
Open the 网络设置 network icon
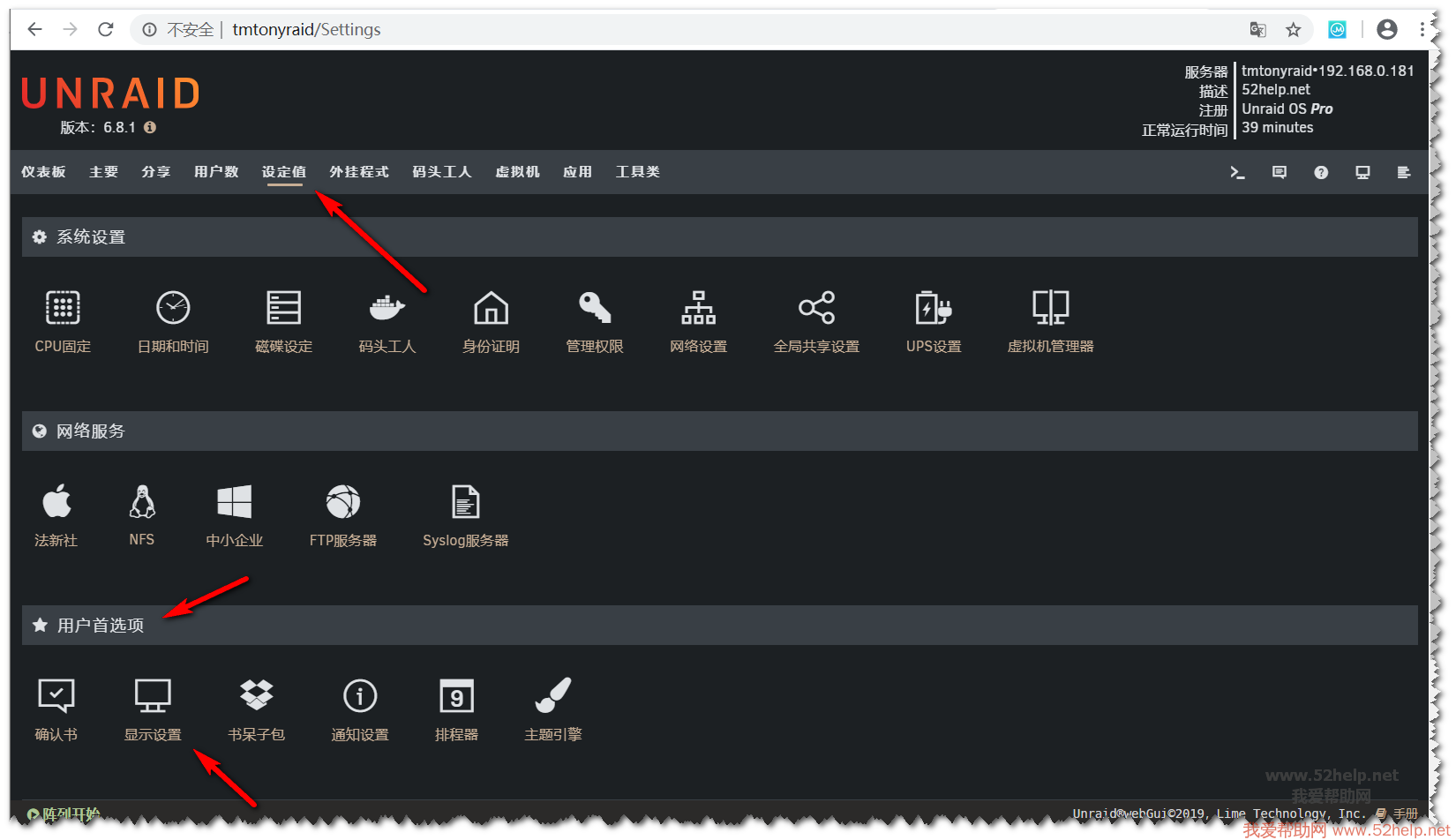699,308
